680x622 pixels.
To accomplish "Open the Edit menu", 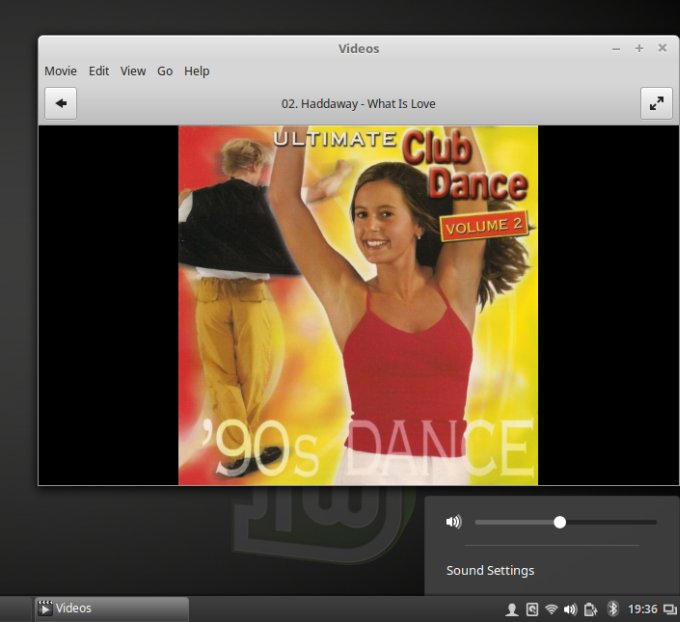I will point(98,71).
